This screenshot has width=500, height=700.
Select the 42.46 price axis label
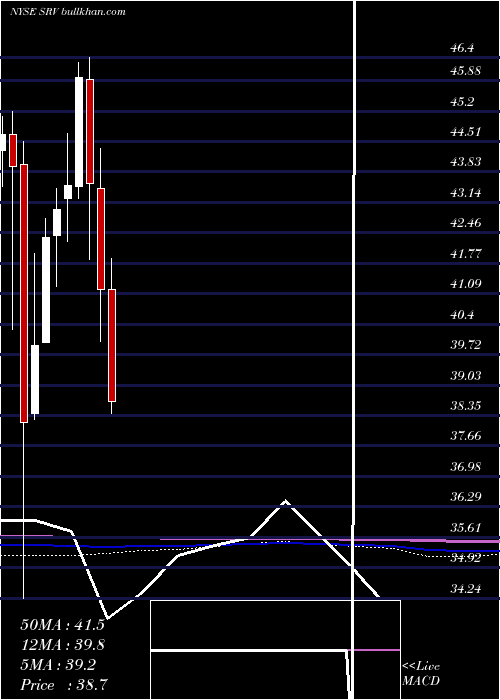[466, 223]
